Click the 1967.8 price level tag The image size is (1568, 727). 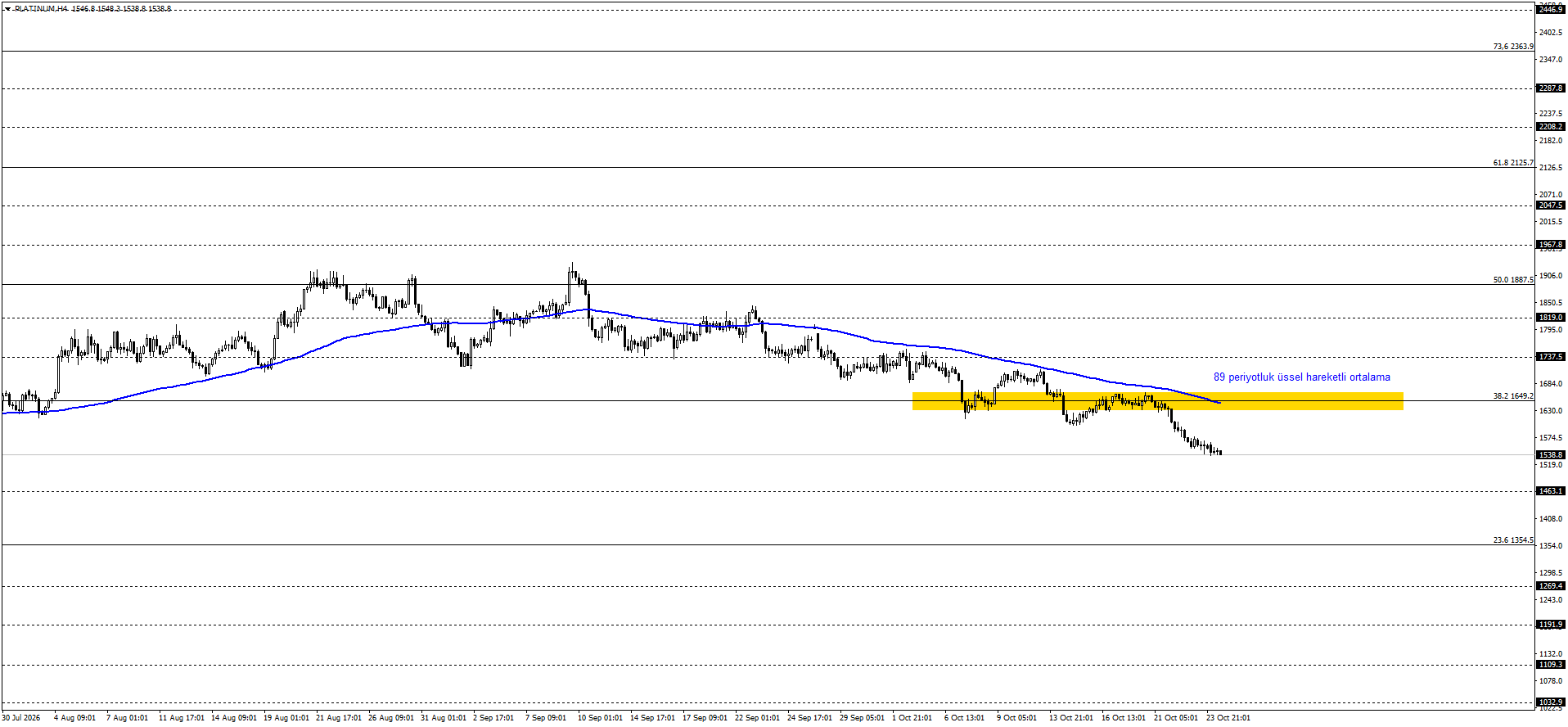[x=1551, y=245]
